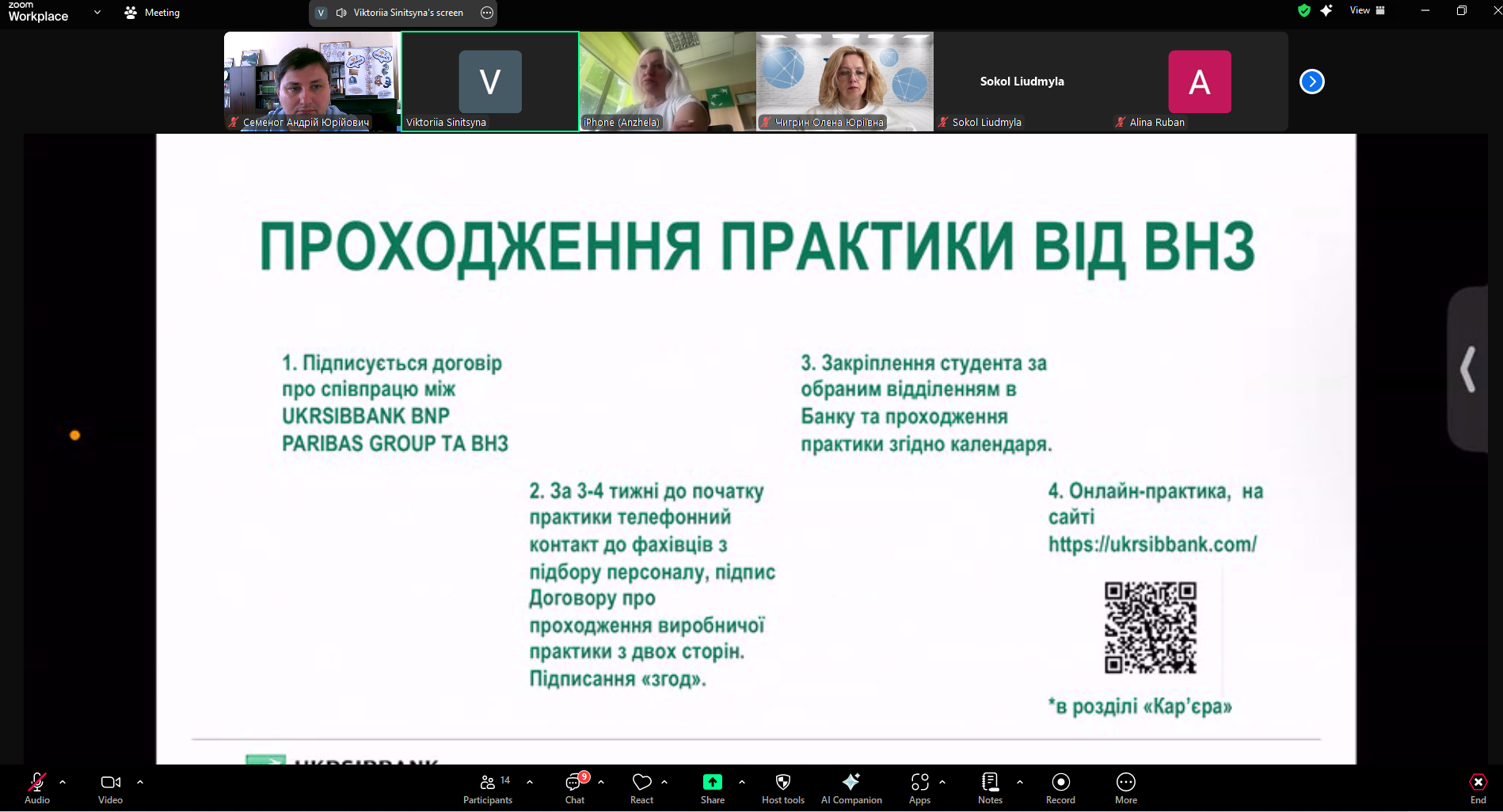Expand share options arrow
The height and width of the screenshot is (812, 1503).
(x=742, y=782)
